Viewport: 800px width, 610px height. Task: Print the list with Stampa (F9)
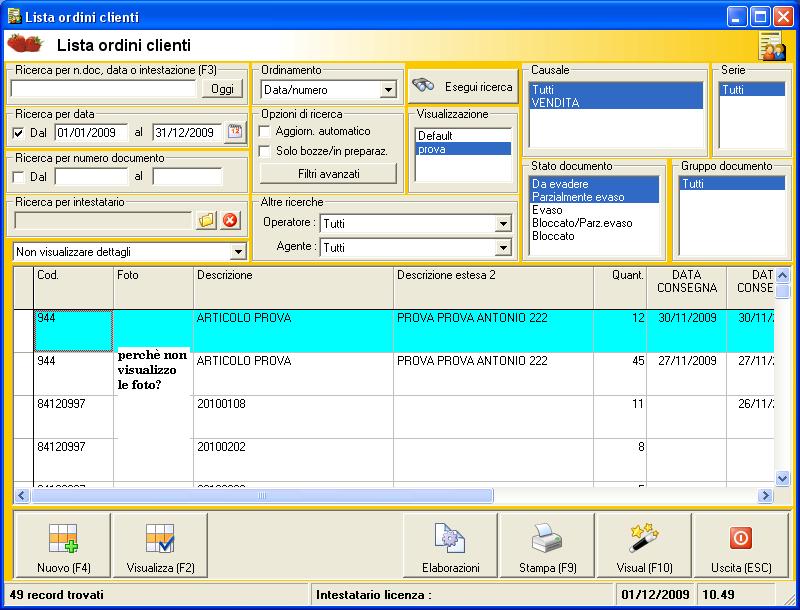coord(546,546)
